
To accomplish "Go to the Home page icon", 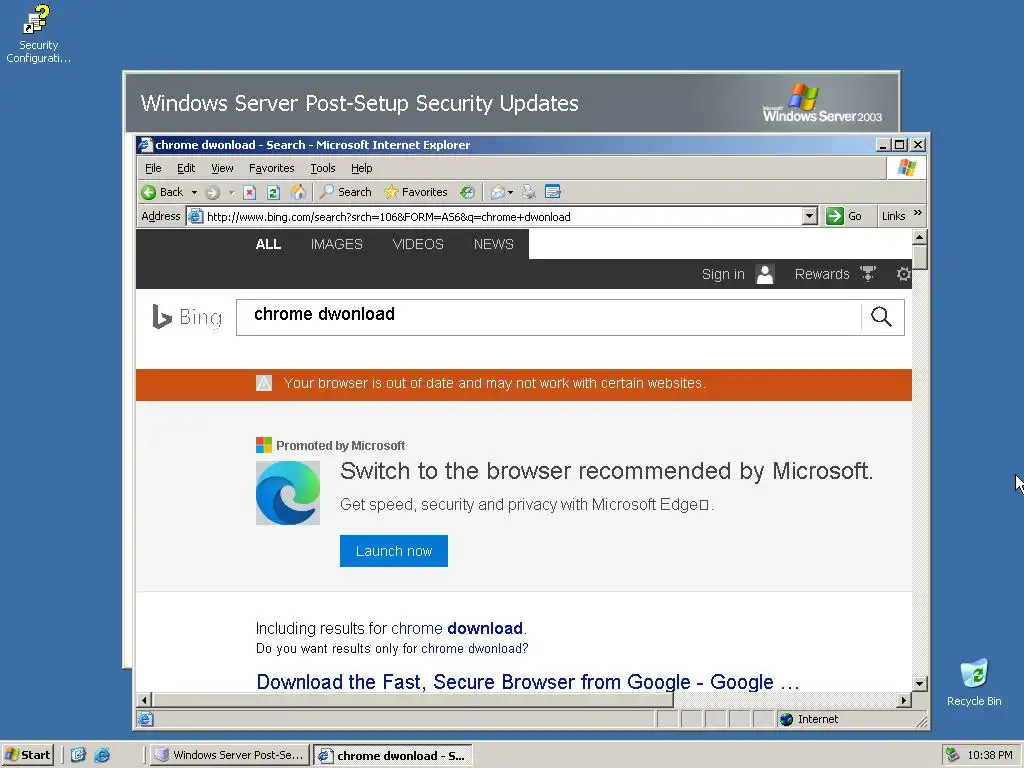I will coord(298,192).
